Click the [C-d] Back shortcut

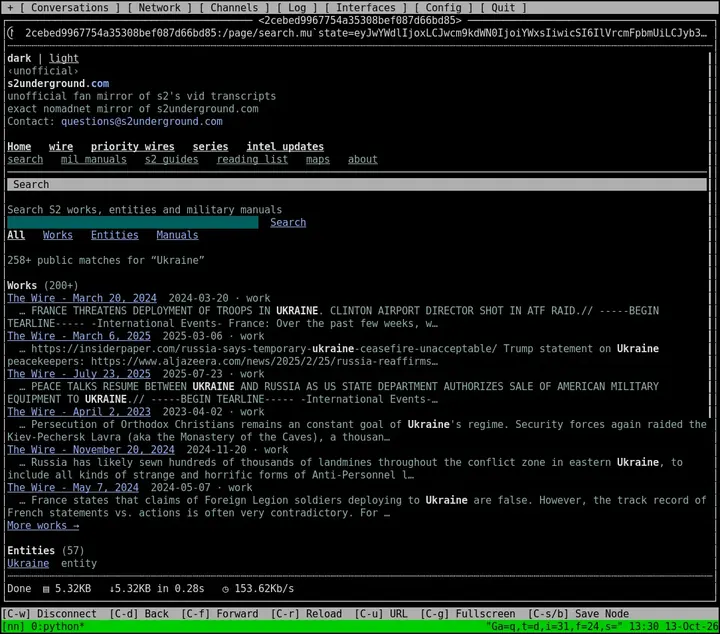139,614
